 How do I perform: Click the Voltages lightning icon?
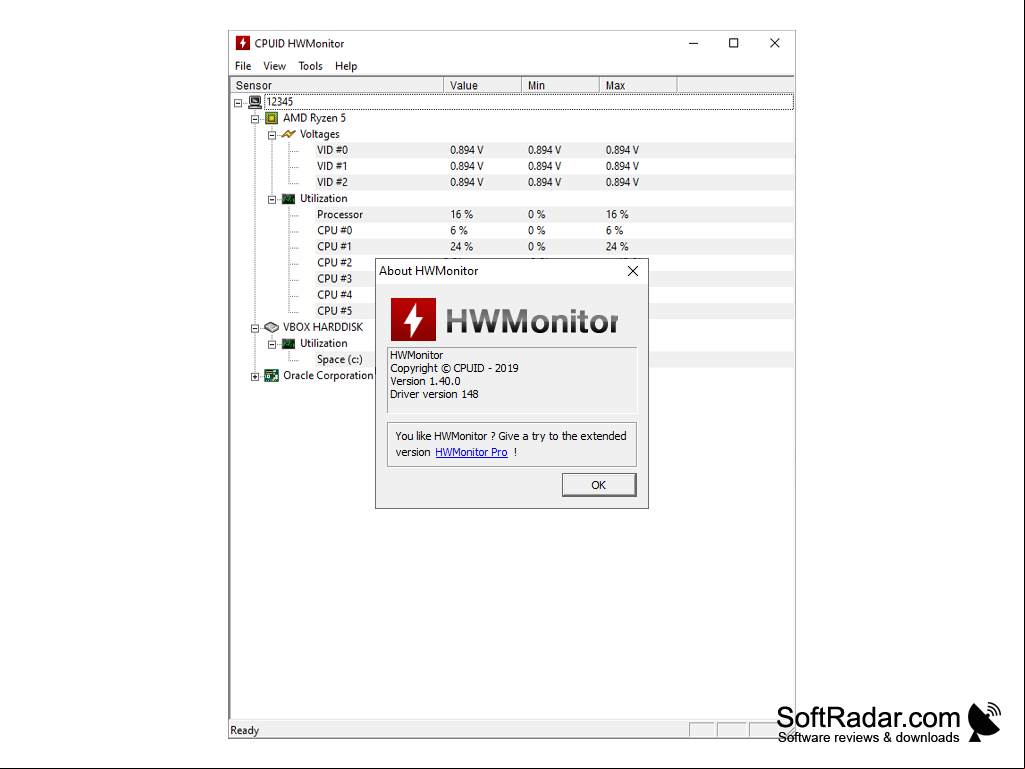click(288, 134)
